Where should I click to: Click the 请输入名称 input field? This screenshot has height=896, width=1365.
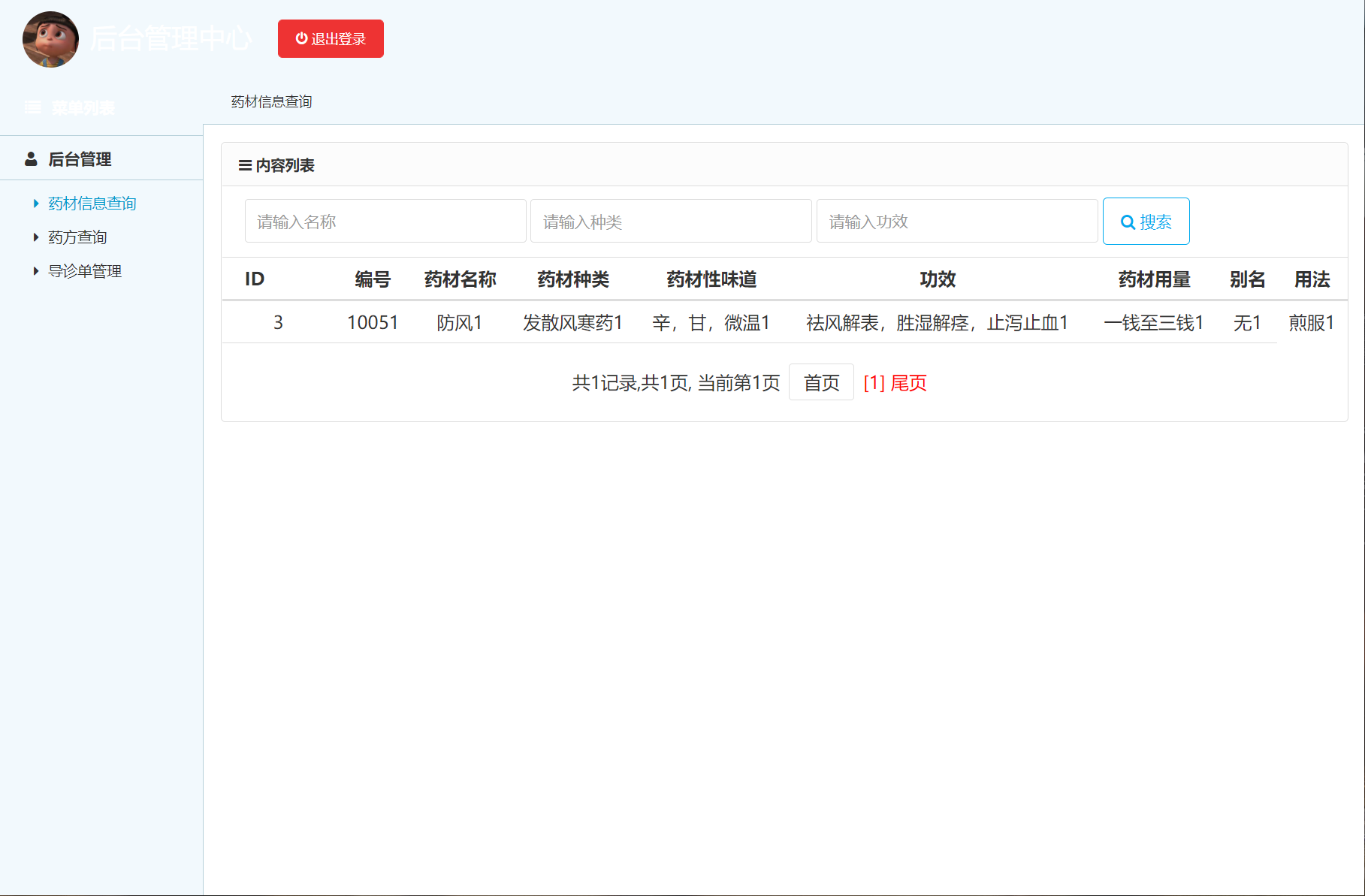click(x=385, y=221)
